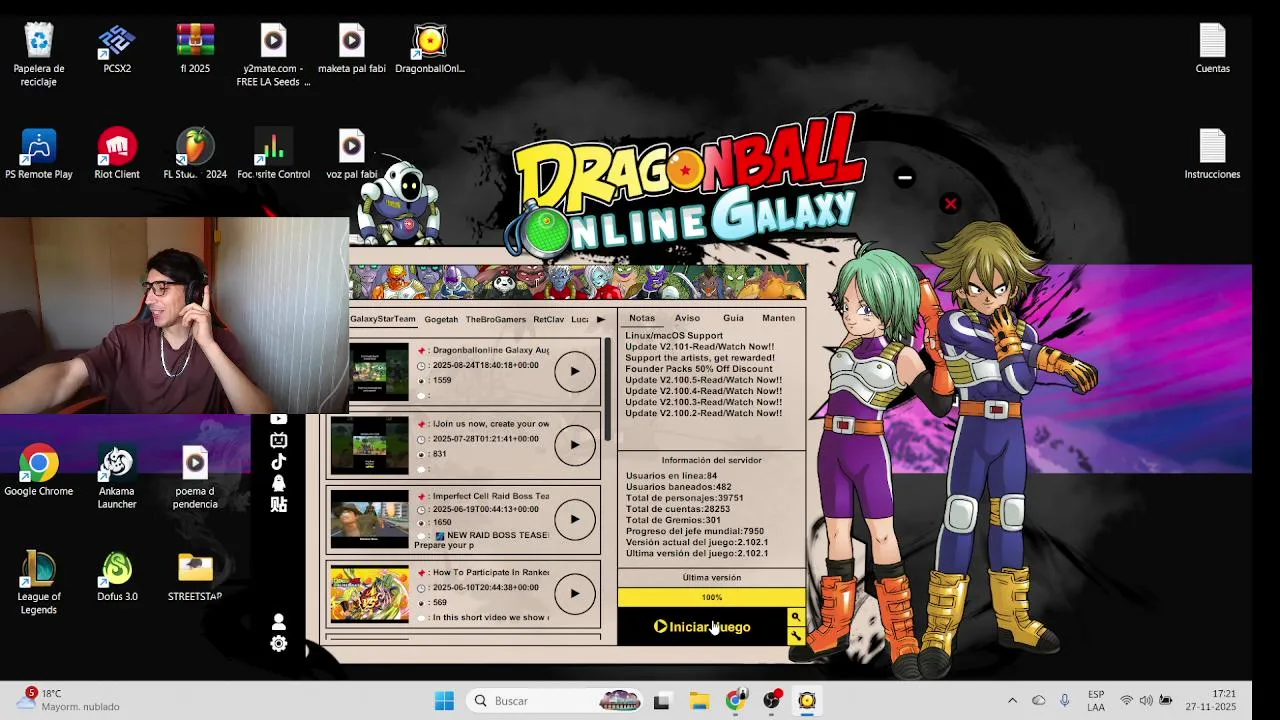Play the 'Join us now' video

574,445
